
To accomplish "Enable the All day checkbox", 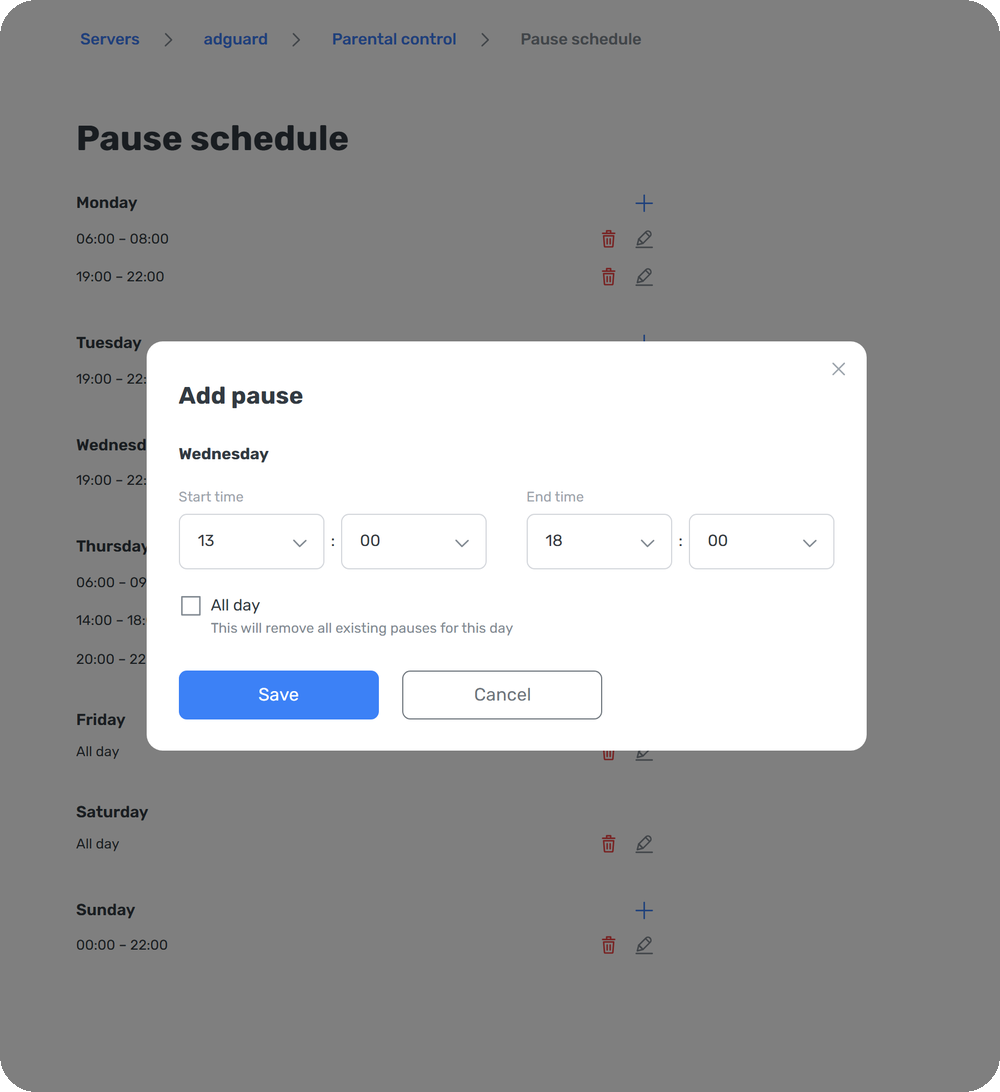I will tap(191, 605).
